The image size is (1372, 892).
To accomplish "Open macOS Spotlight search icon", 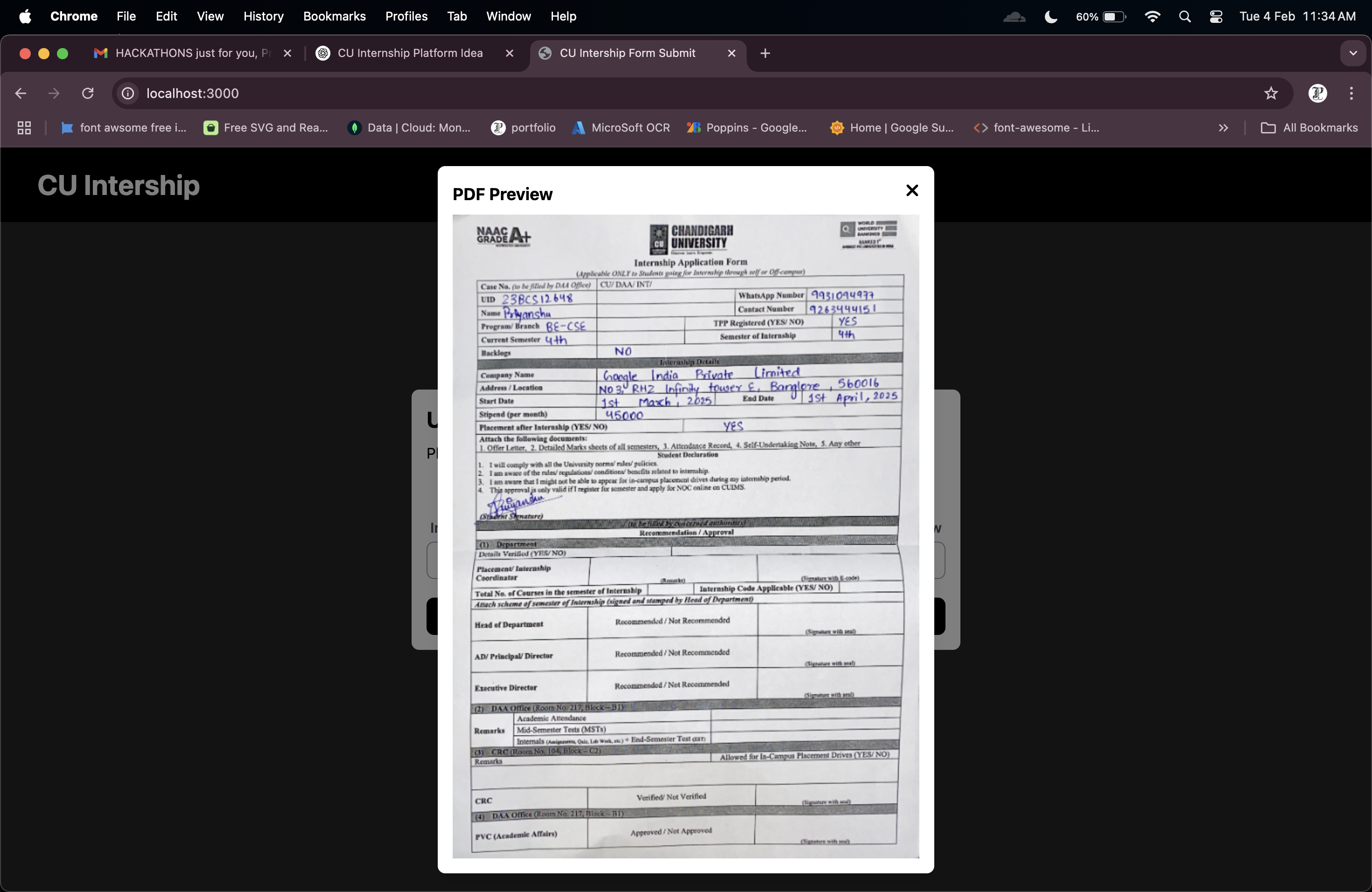I will pyautogui.click(x=1185, y=17).
